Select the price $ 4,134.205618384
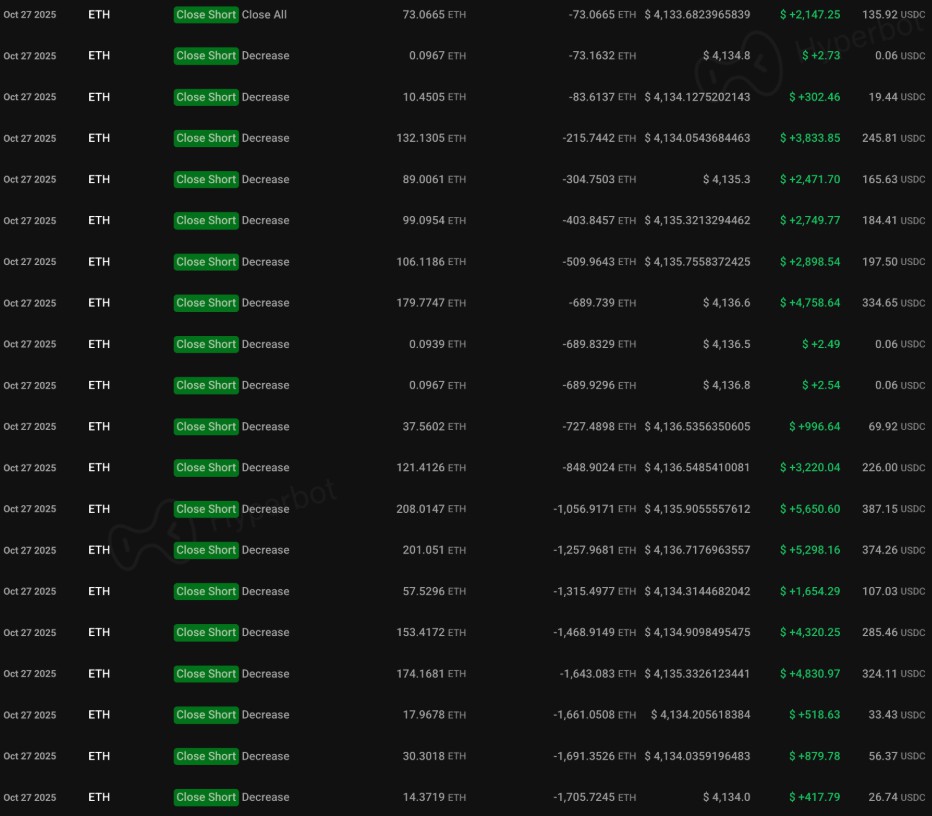Viewport: 932px width, 816px height. (700, 715)
